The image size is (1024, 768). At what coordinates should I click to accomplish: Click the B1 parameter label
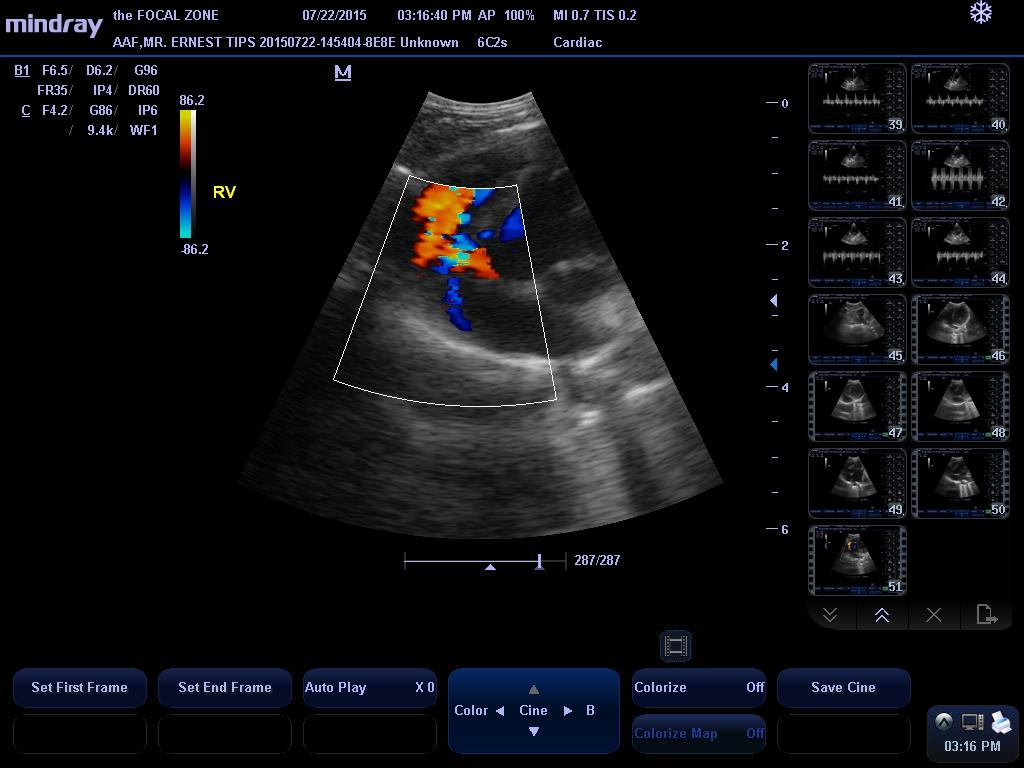(x=21, y=70)
